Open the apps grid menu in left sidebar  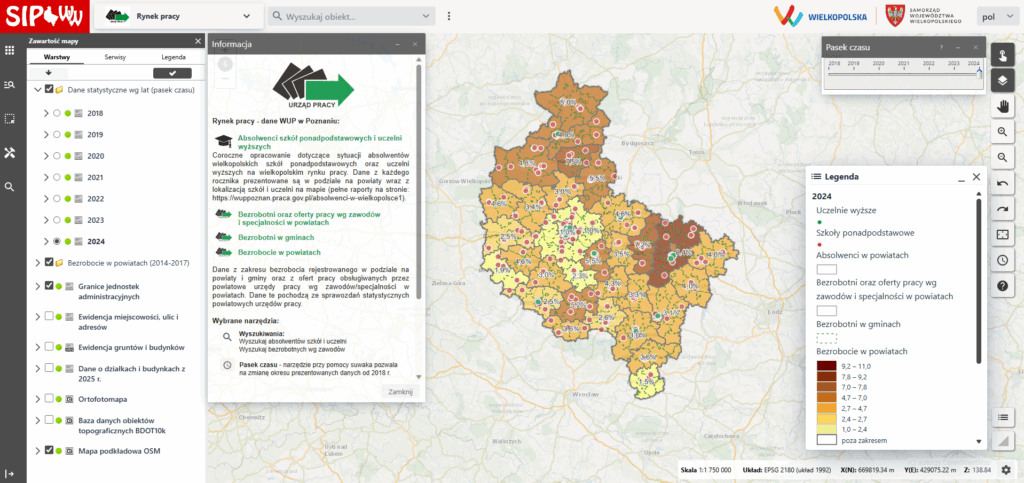tap(9, 51)
